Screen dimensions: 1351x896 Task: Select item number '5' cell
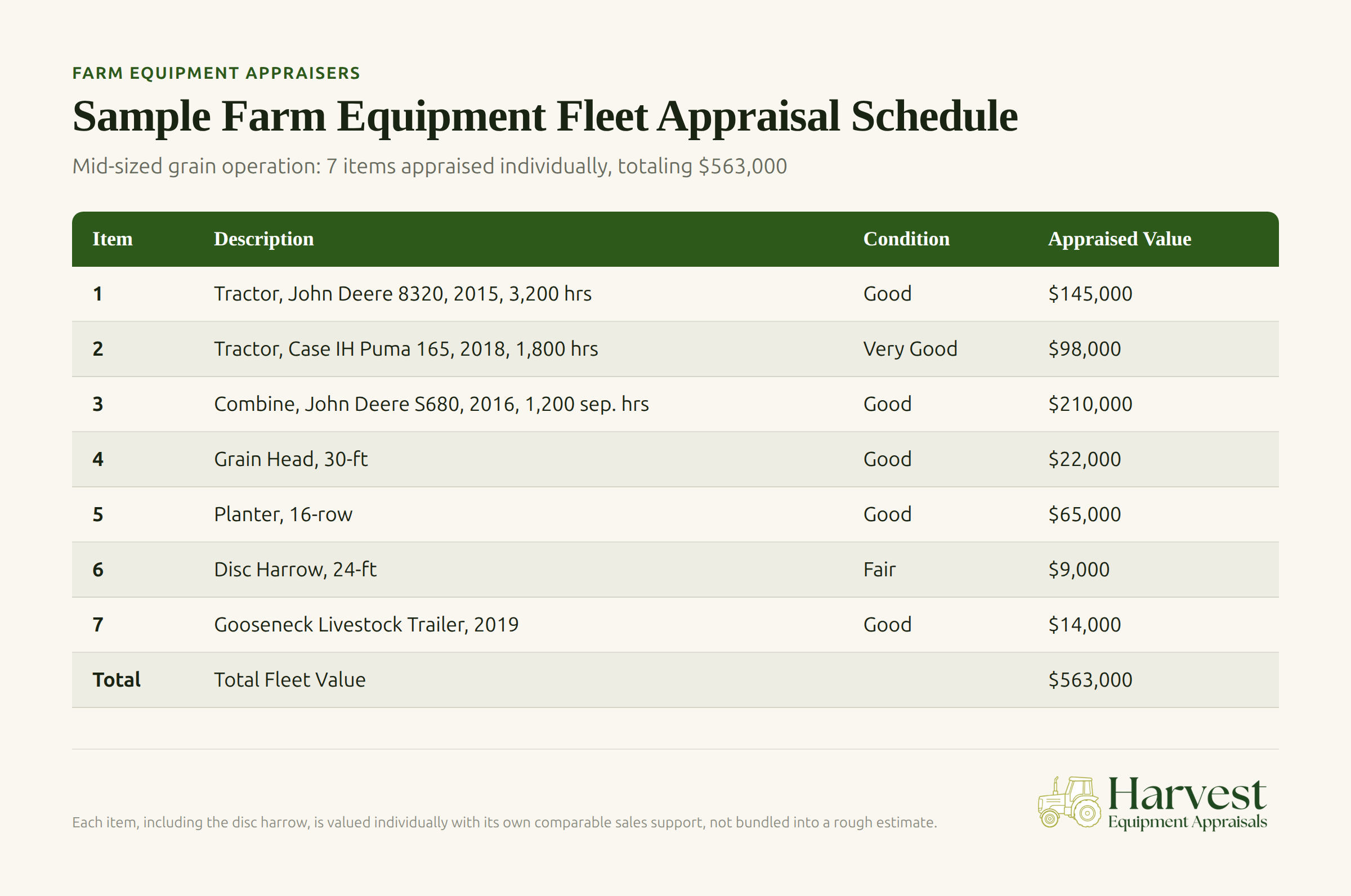click(x=98, y=514)
